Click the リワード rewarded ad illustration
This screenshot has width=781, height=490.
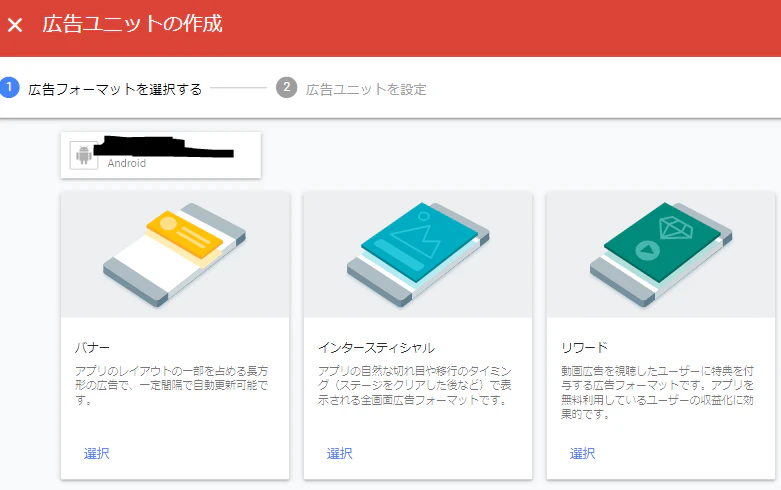[x=661, y=254]
